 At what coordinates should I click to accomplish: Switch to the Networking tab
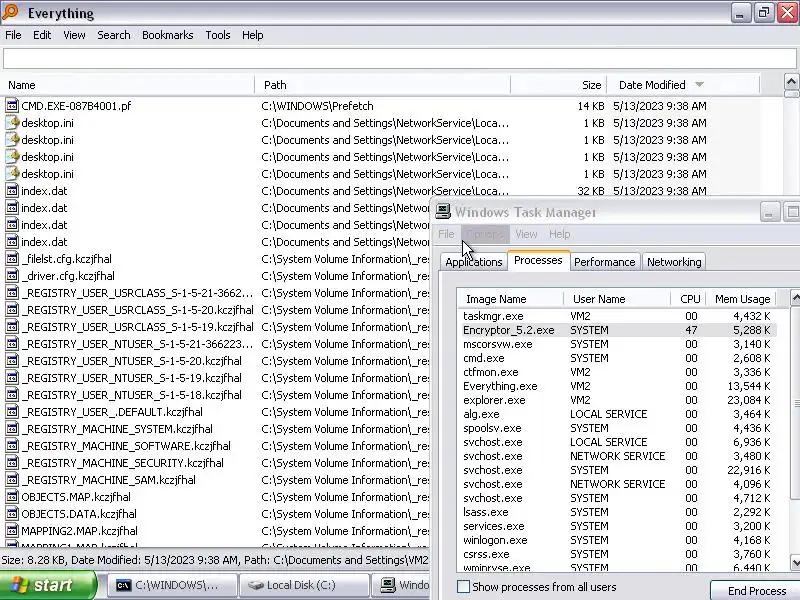point(674,262)
